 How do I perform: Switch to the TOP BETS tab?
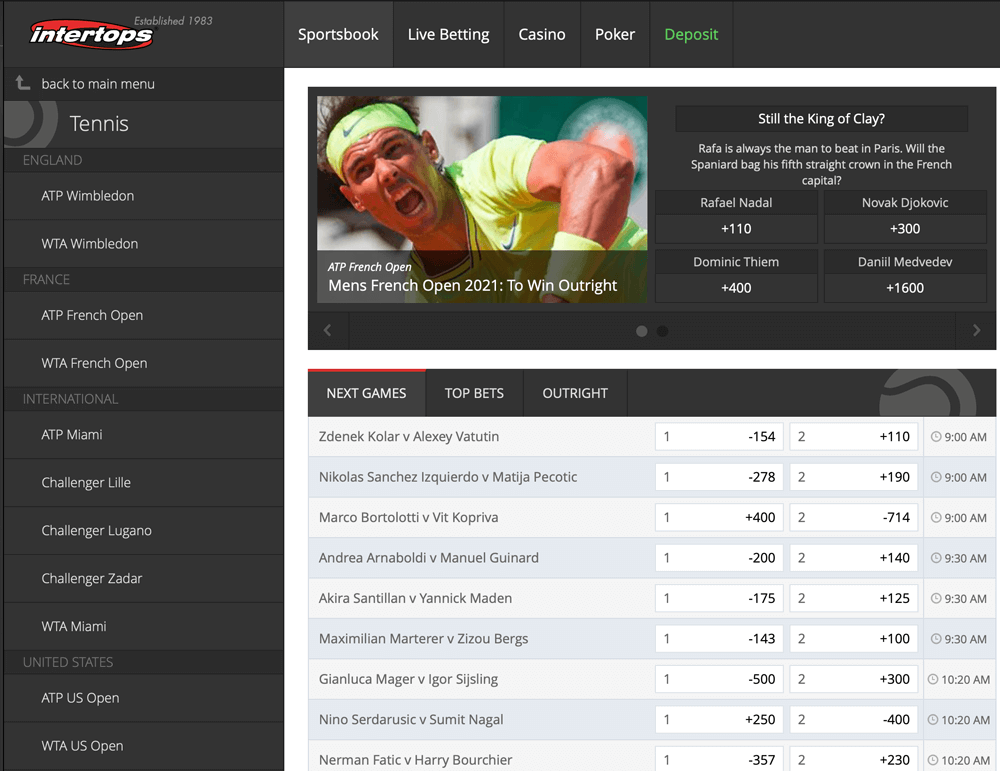pyautogui.click(x=474, y=393)
